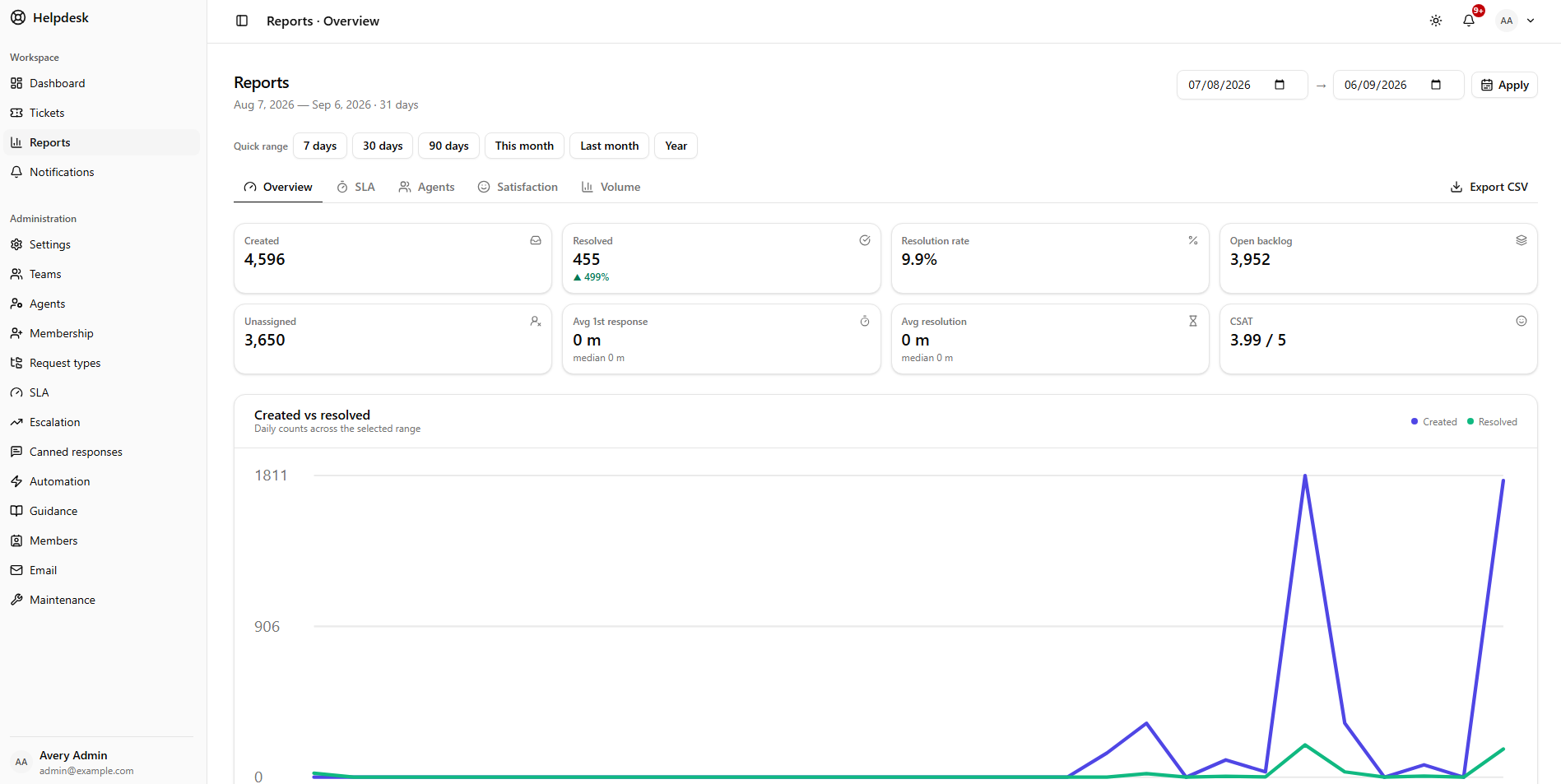The height and width of the screenshot is (784, 1561).
Task: Toggle the sidebar collapse icon
Action: tap(242, 21)
